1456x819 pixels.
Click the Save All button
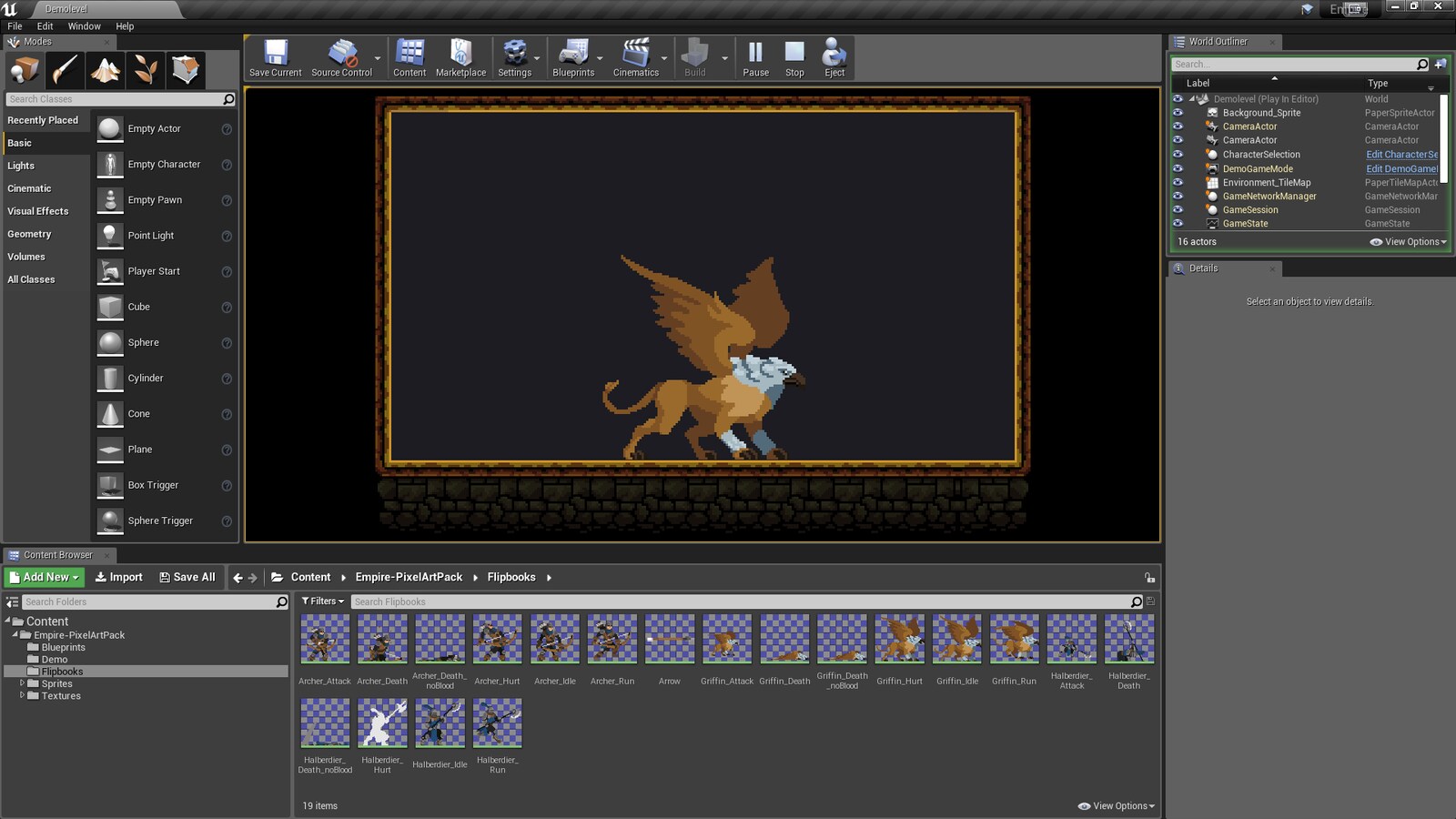187,577
